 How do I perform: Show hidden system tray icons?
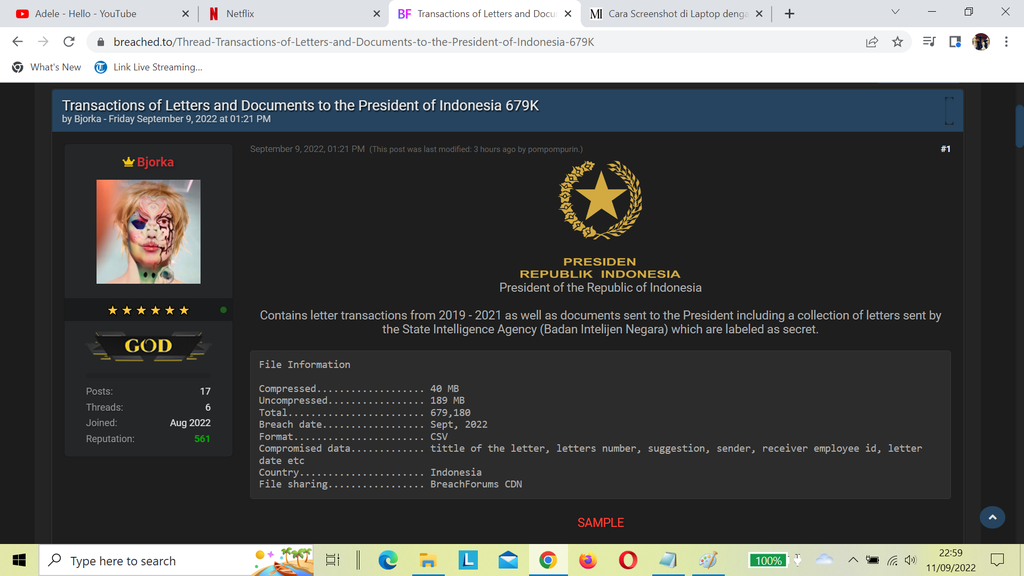853,560
